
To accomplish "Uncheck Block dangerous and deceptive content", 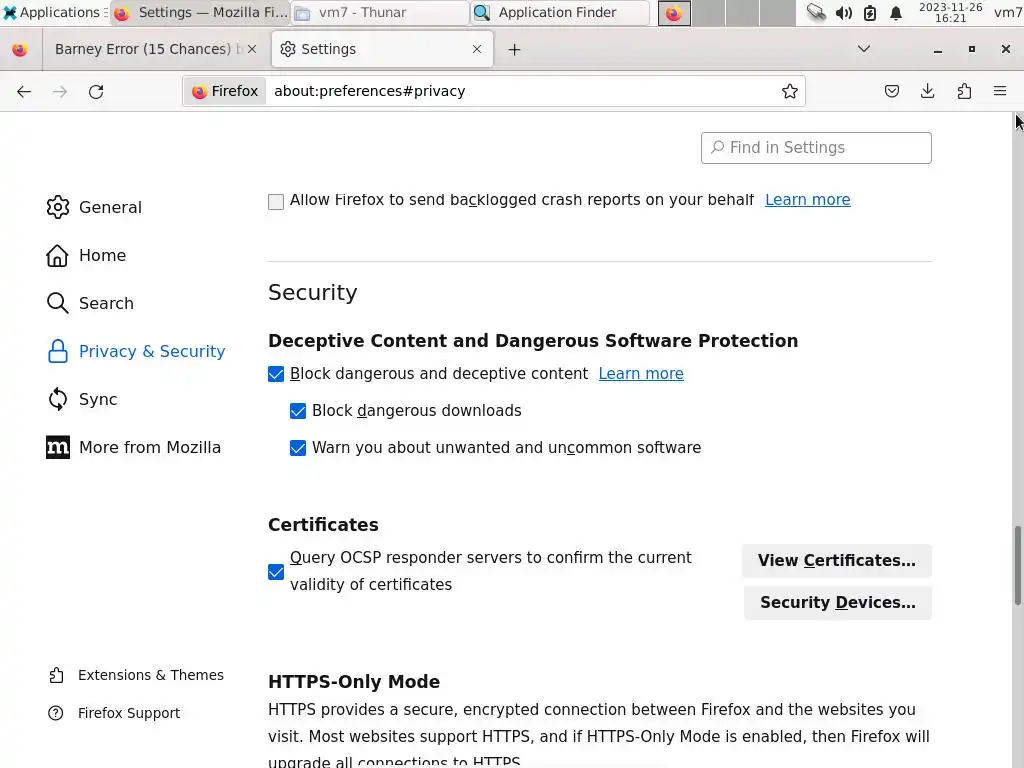I will [276, 374].
